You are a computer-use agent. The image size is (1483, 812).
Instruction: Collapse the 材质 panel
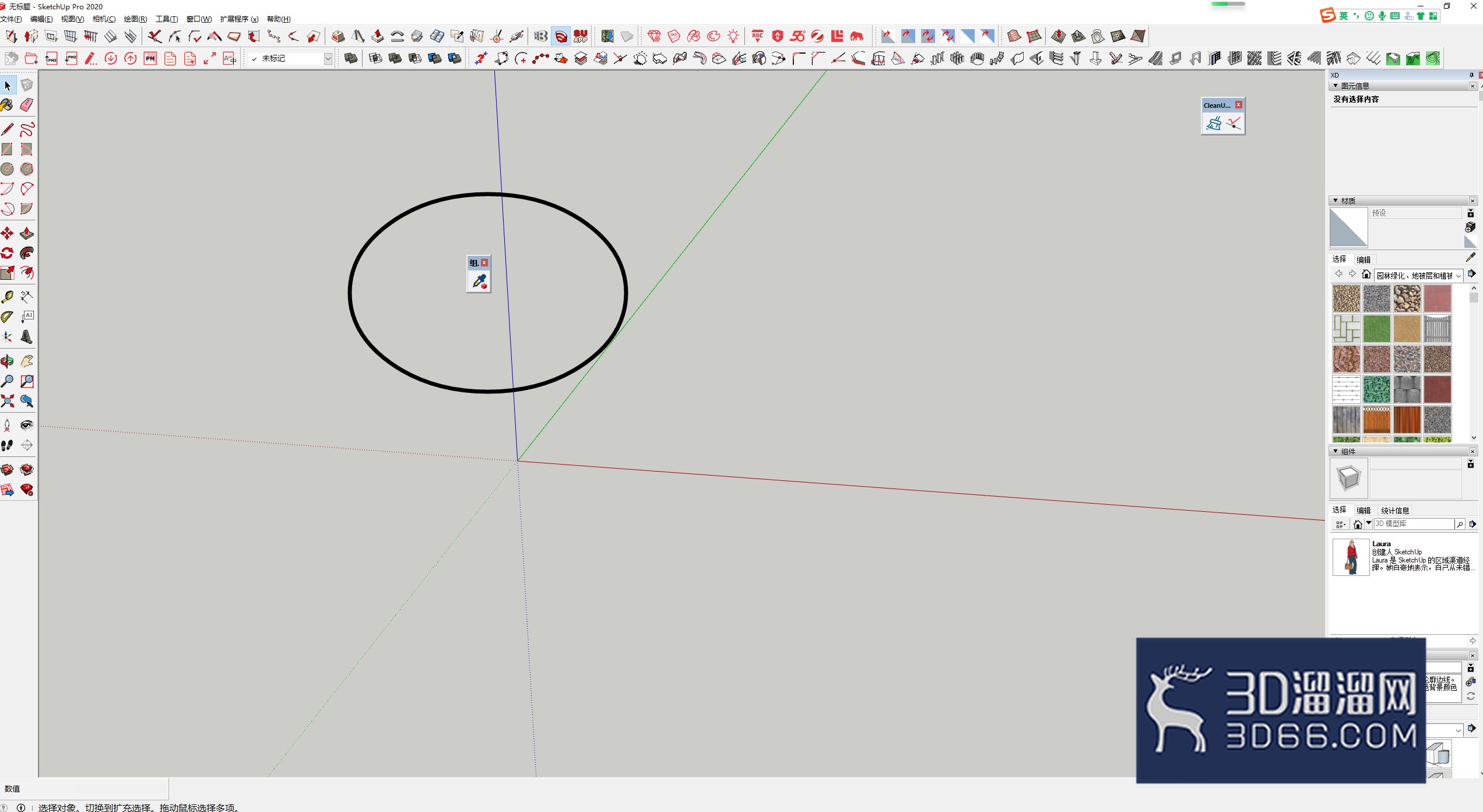1336,201
